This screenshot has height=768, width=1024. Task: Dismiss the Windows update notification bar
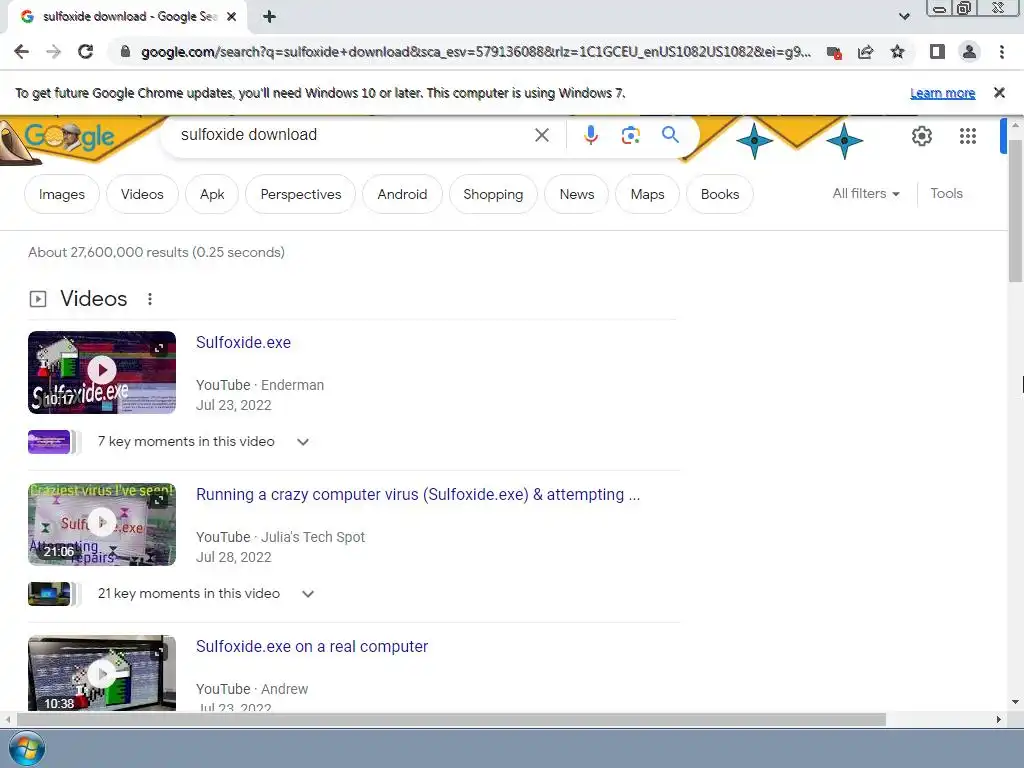[x=999, y=93]
